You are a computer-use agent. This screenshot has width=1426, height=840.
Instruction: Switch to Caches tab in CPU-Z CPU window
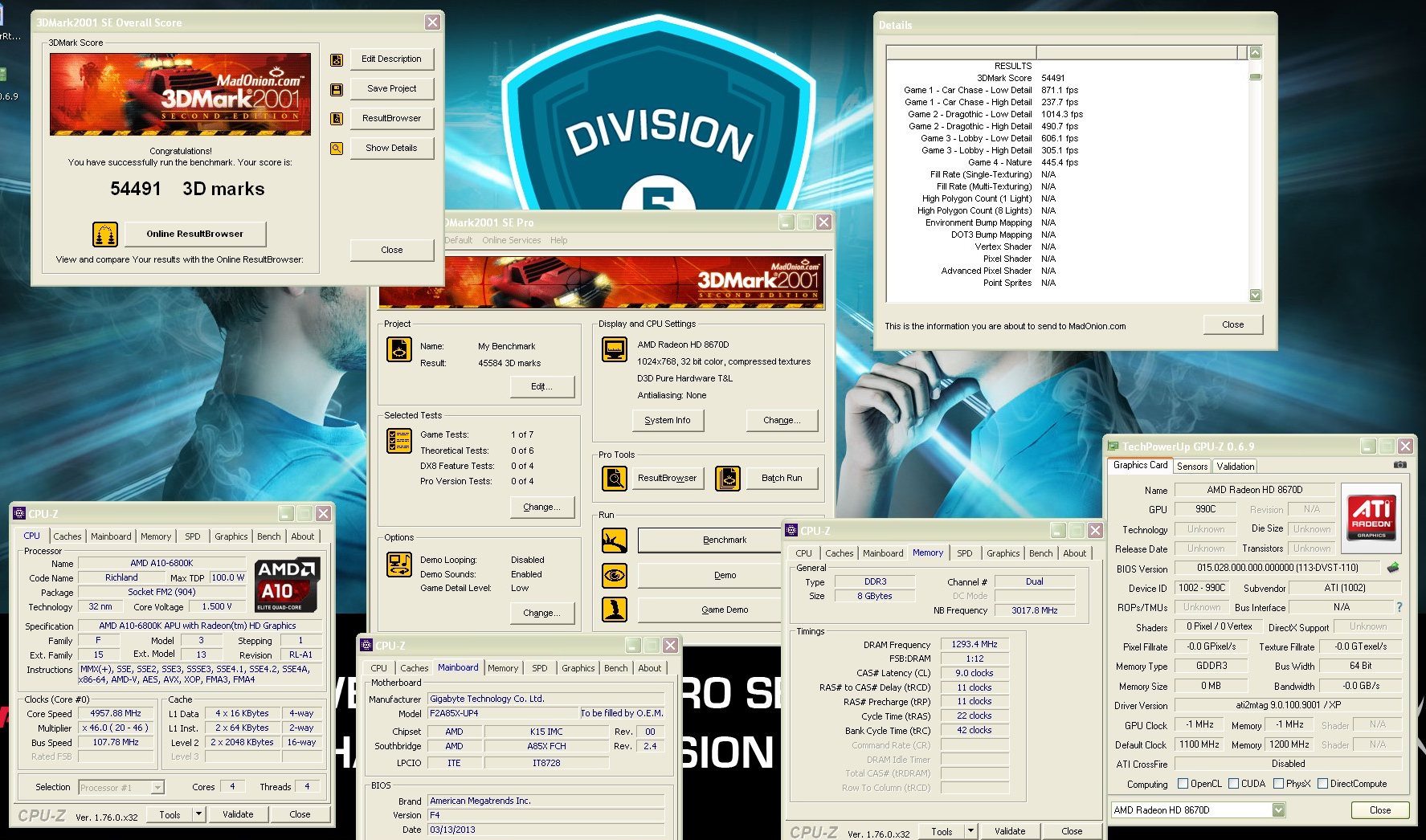tap(67, 536)
